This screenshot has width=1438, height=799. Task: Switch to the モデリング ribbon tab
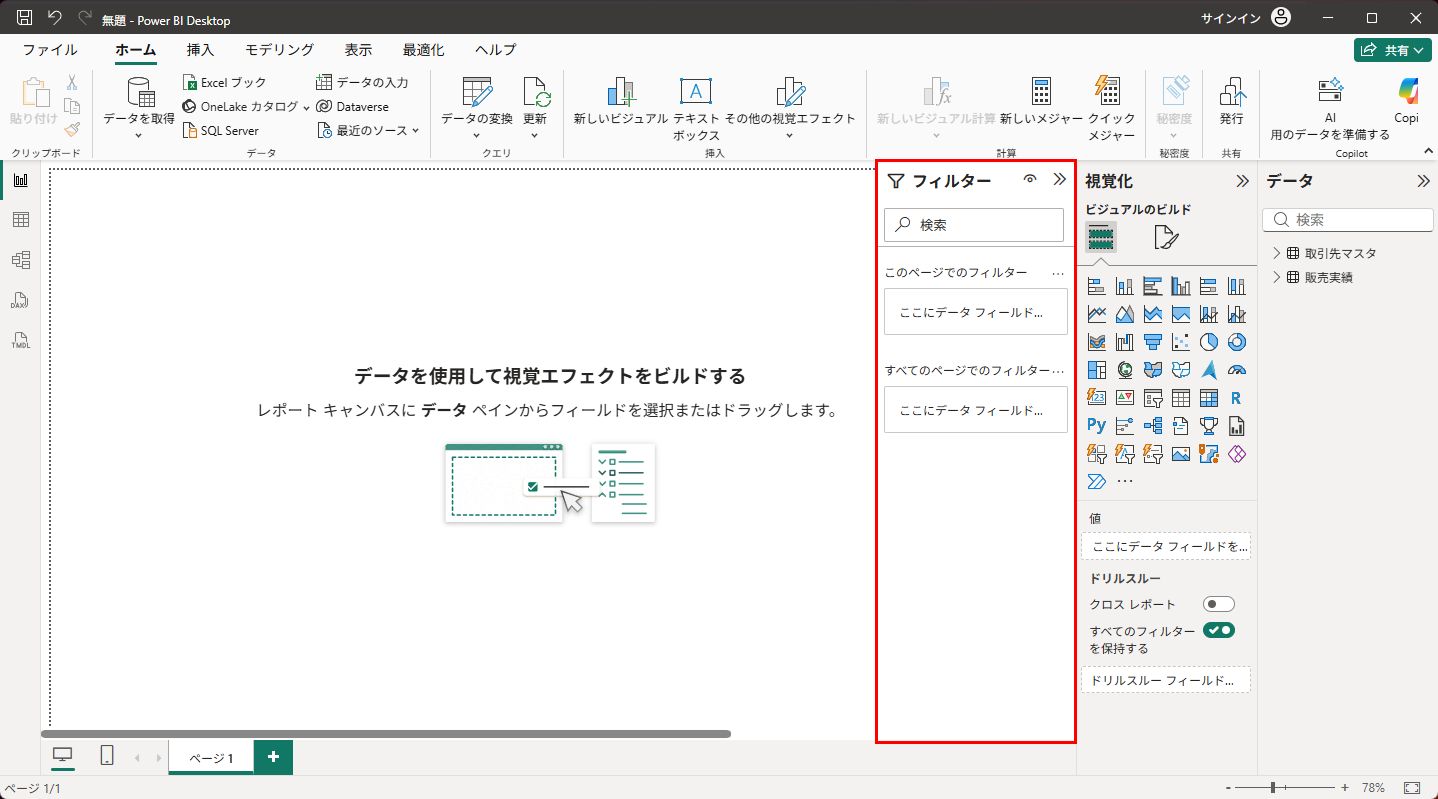click(x=280, y=50)
